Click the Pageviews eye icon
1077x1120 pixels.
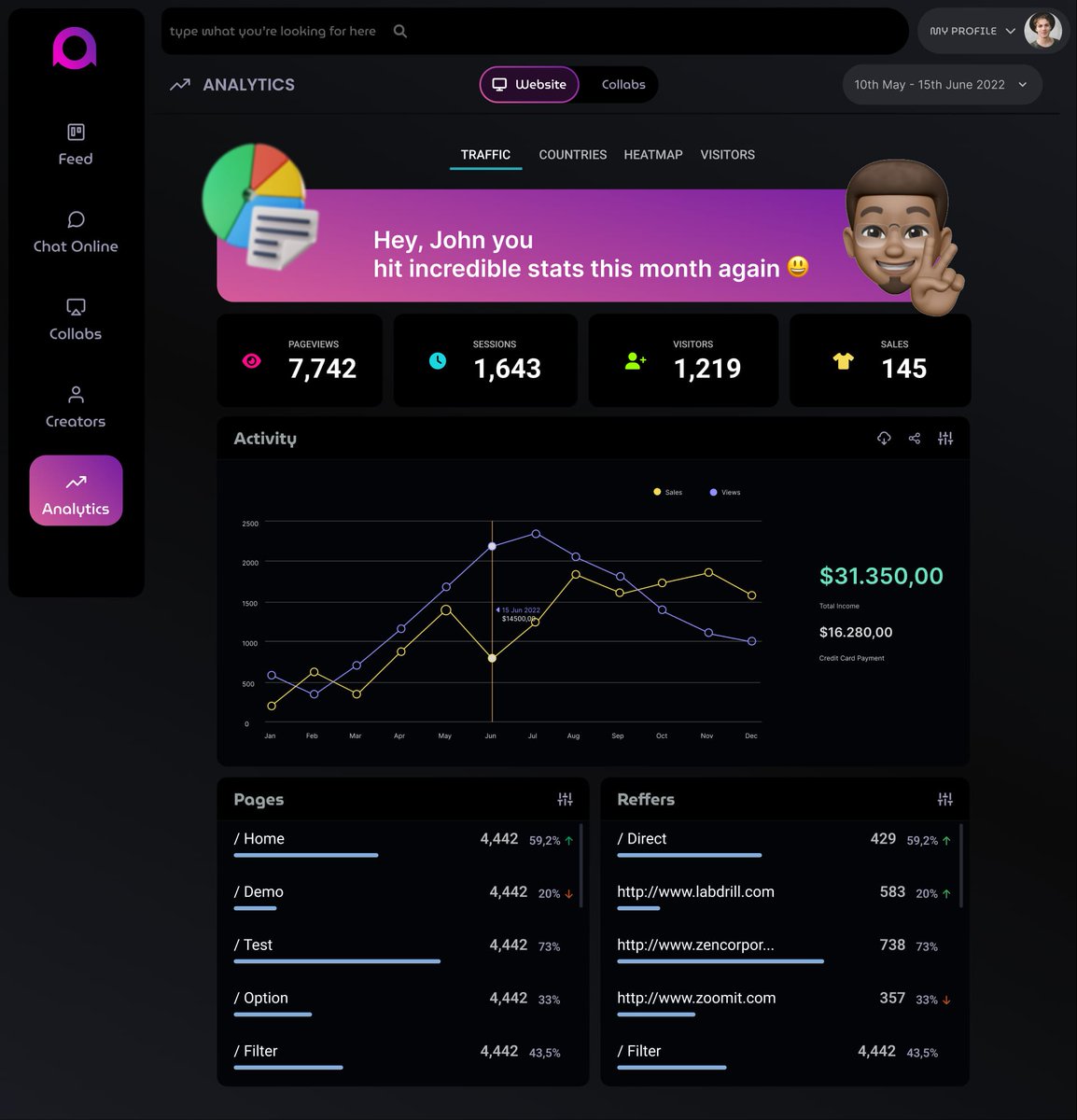pyautogui.click(x=252, y=361)
